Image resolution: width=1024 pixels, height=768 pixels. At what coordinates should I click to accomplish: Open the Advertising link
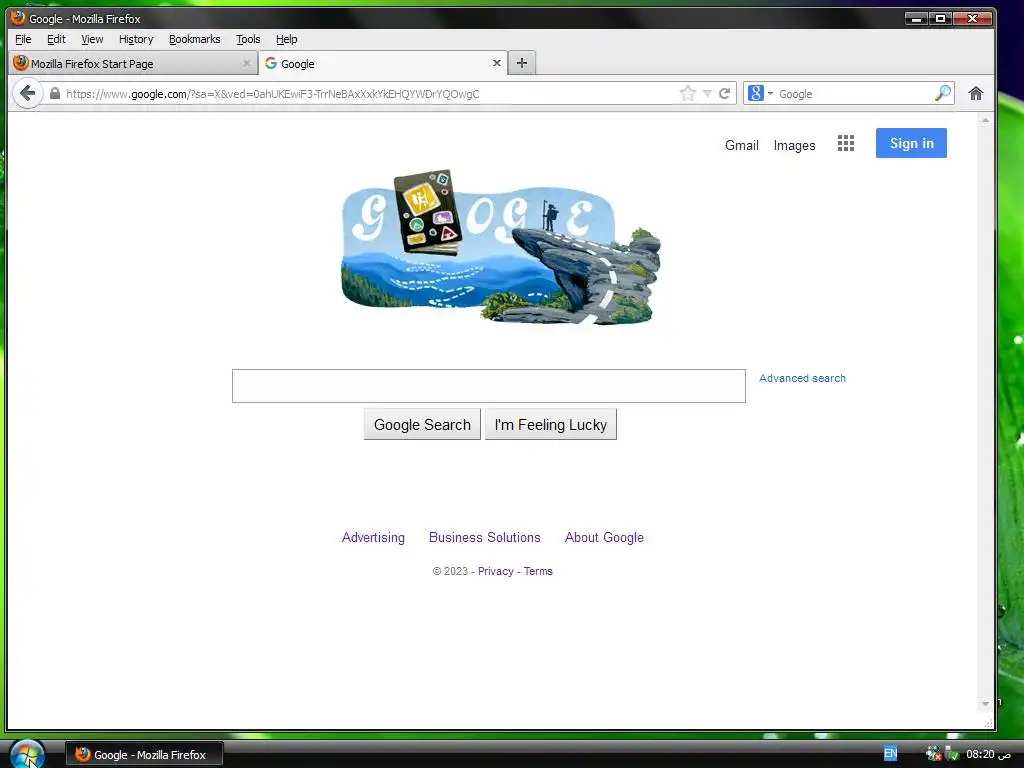373,537
